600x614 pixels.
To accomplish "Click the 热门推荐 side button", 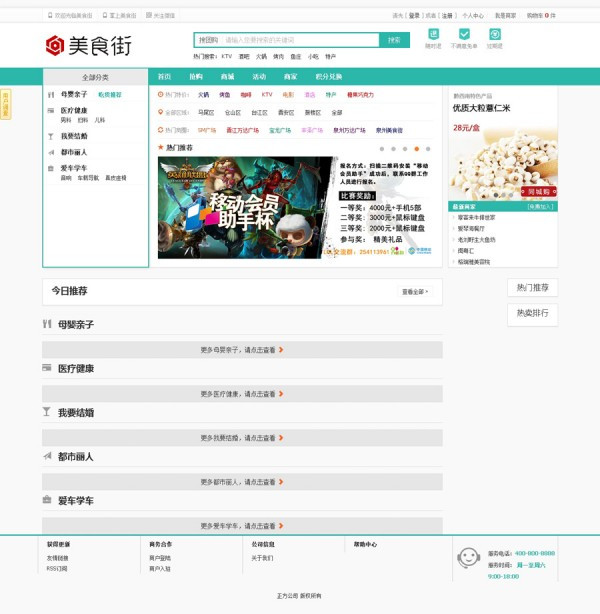I will 532,288.
